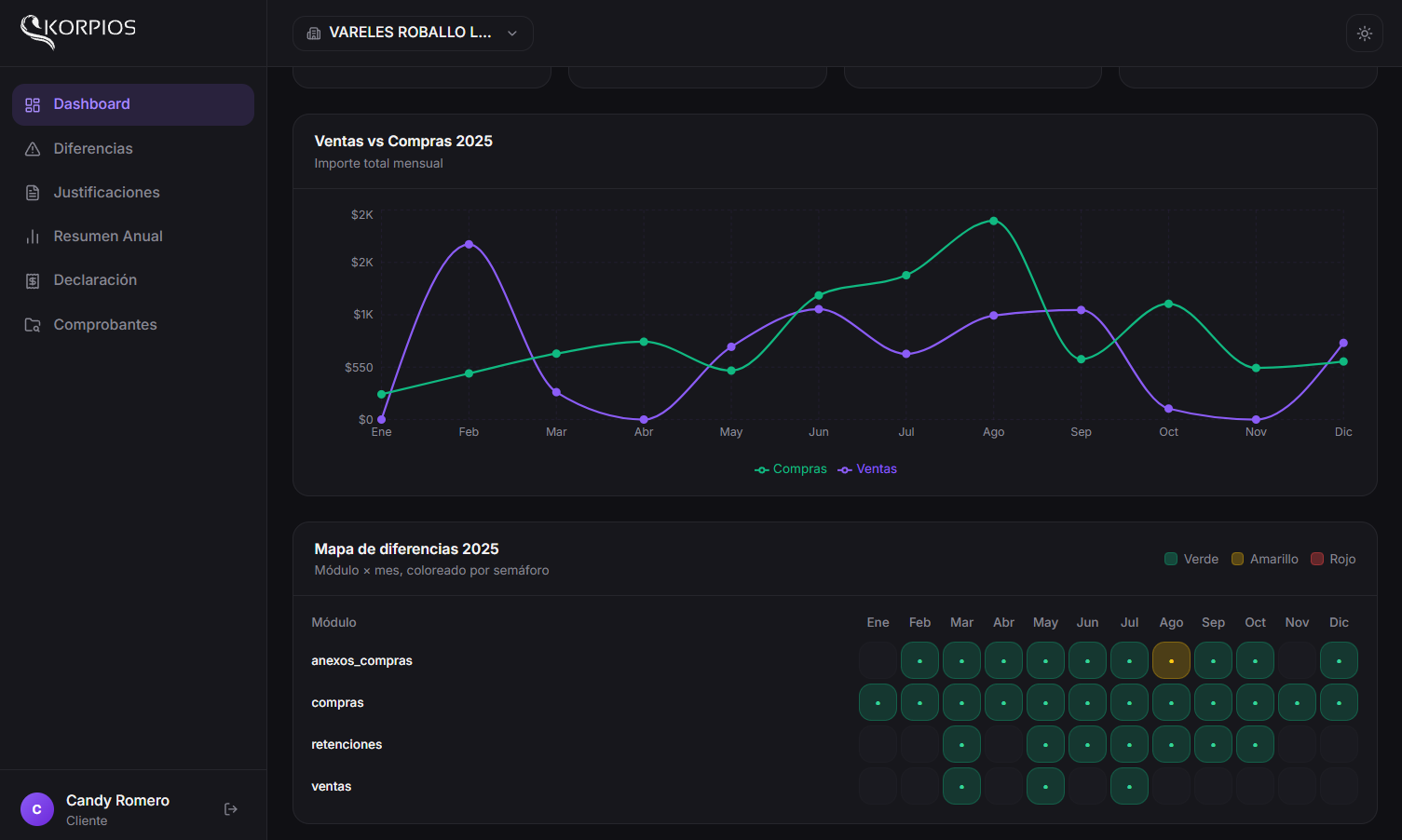This screenshot has width=1402, height=840.
Task: Open the VARELES ROBALLO company dropdown
Action: click(x=413, y=33)
